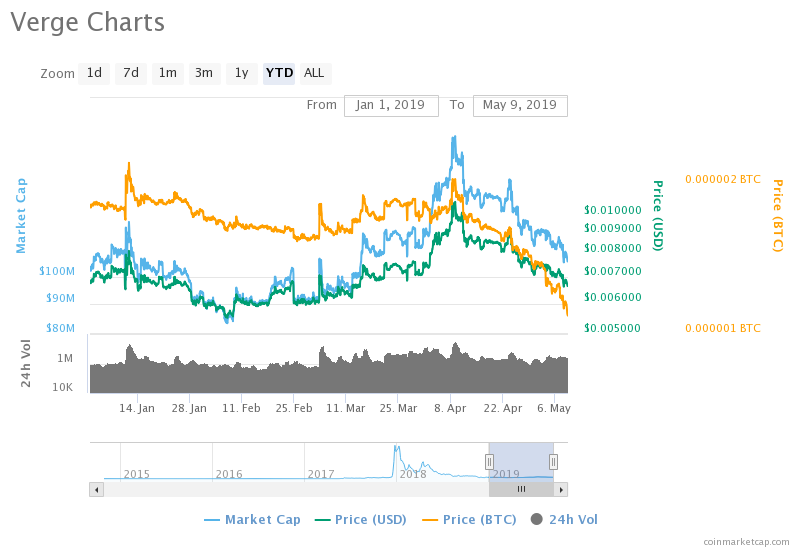Toggle Price (USD) series in legend
Viewport: 800px width, 550px height.
point(361,520)
